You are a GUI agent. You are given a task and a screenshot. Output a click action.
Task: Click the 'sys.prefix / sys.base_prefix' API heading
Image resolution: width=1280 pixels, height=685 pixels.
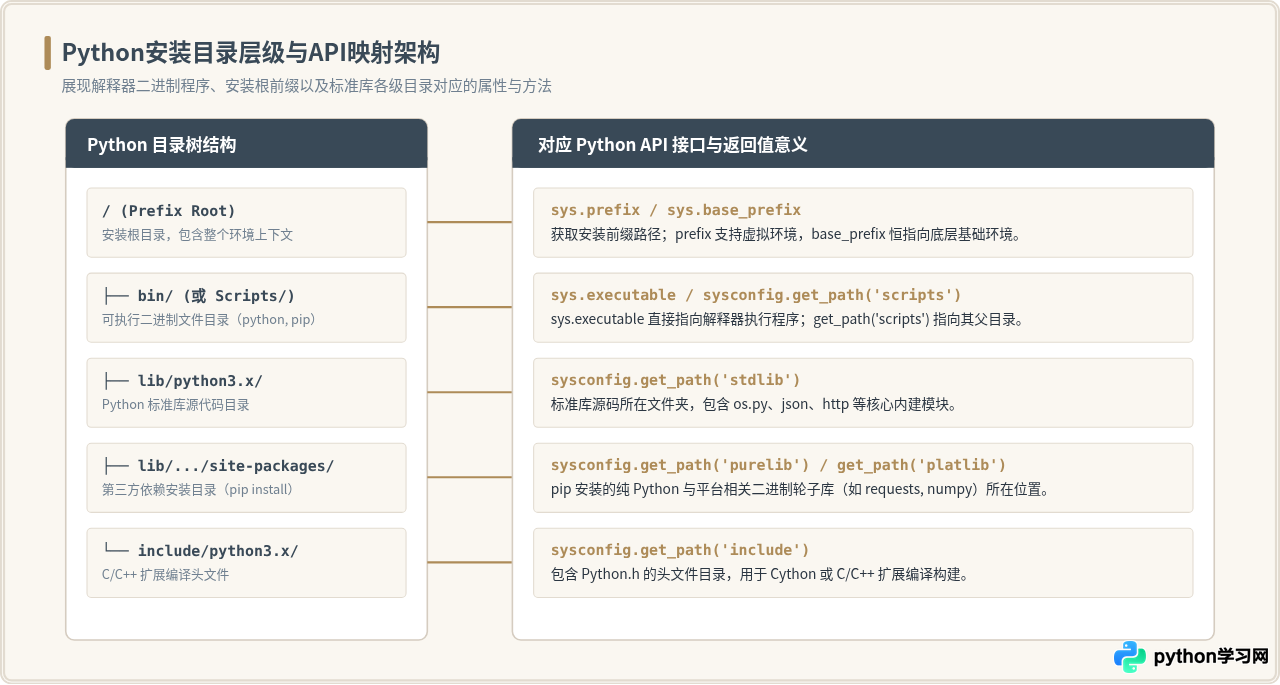[676, 210]
